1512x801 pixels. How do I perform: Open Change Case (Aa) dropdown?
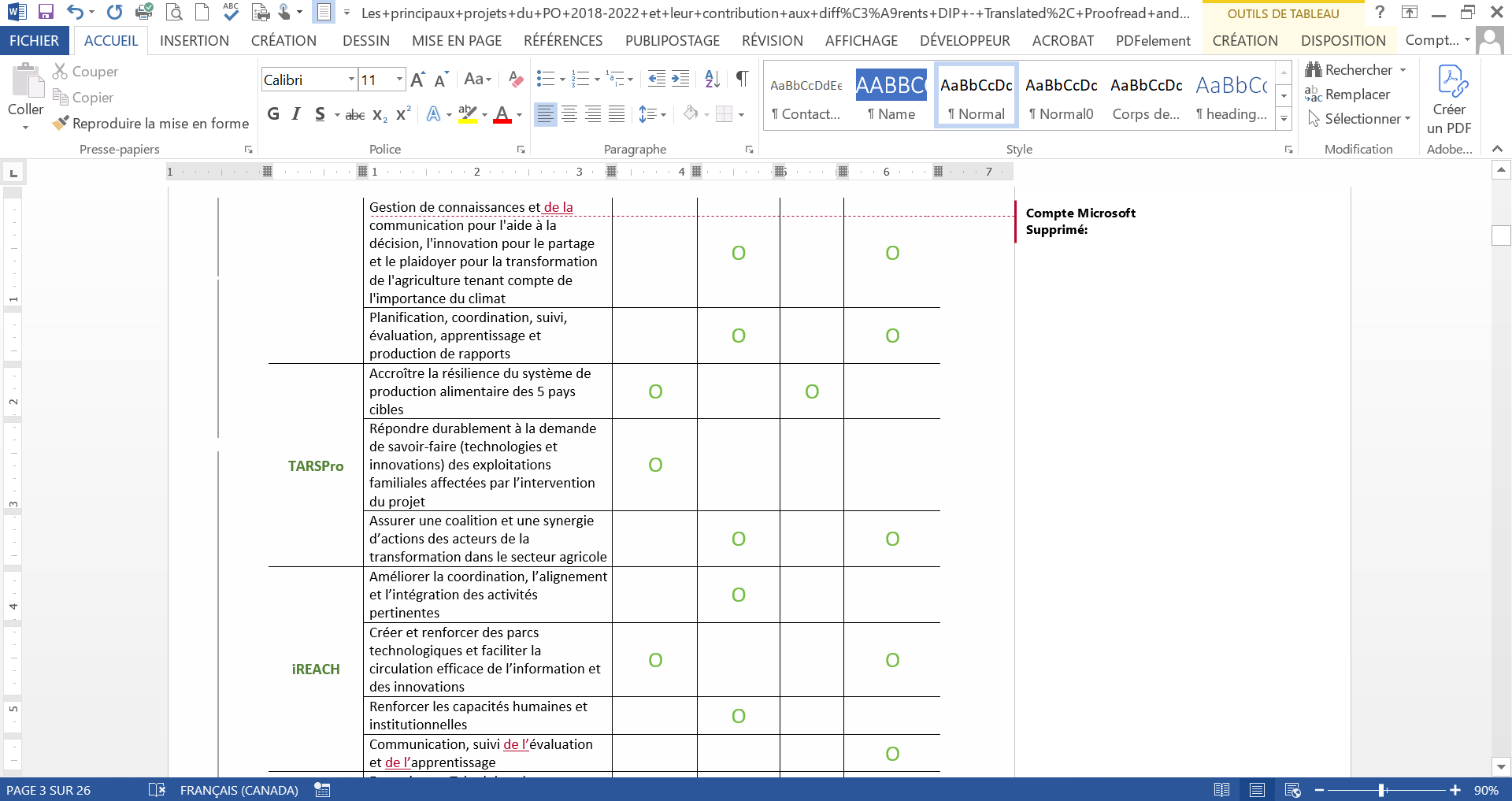(x=477, y=80)
